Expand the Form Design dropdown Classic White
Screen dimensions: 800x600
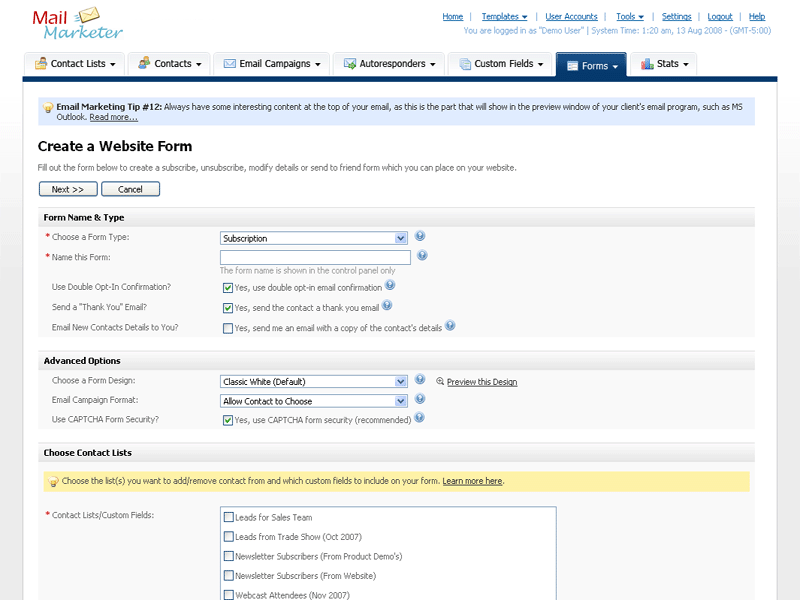pyautogui.click(x=313, y=381)
